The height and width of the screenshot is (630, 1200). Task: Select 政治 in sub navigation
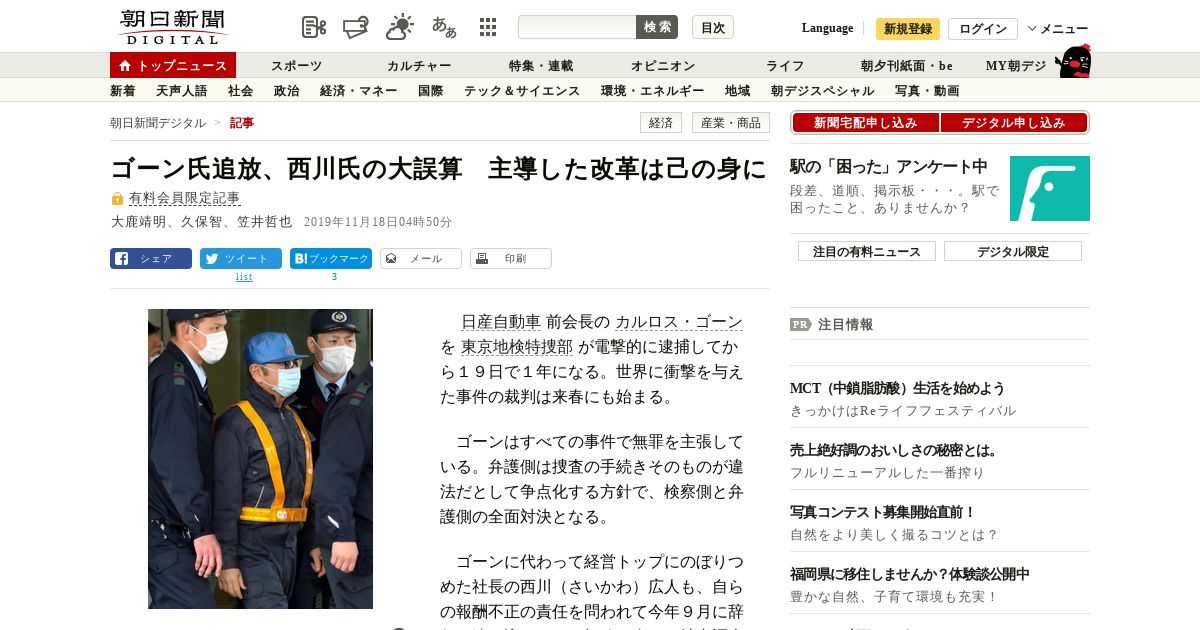(287, 91)
